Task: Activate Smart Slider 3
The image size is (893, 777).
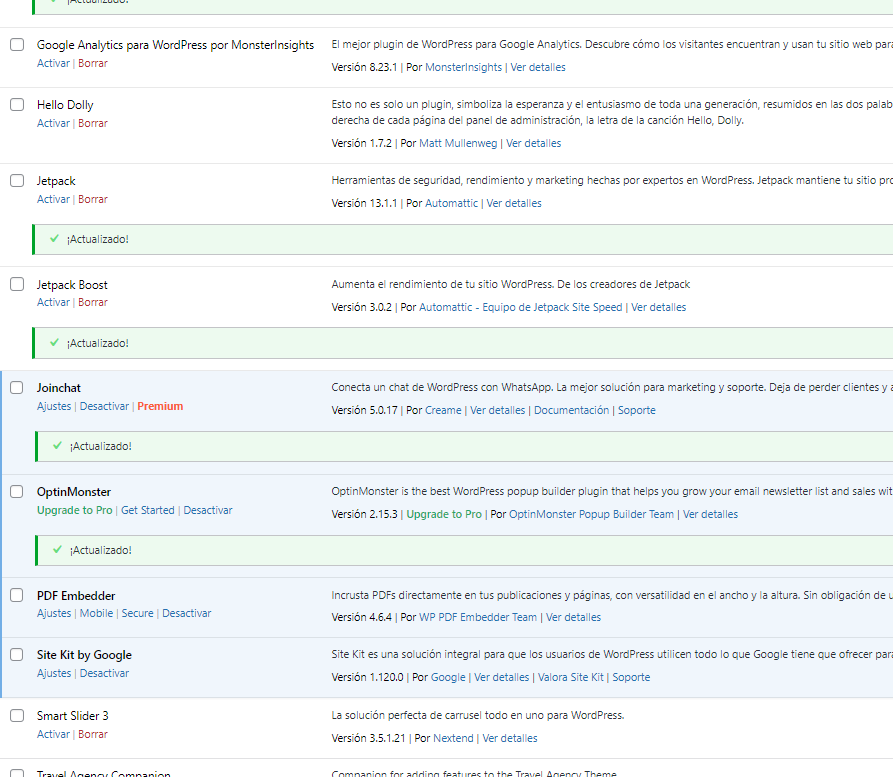Action: click(54, 734)
